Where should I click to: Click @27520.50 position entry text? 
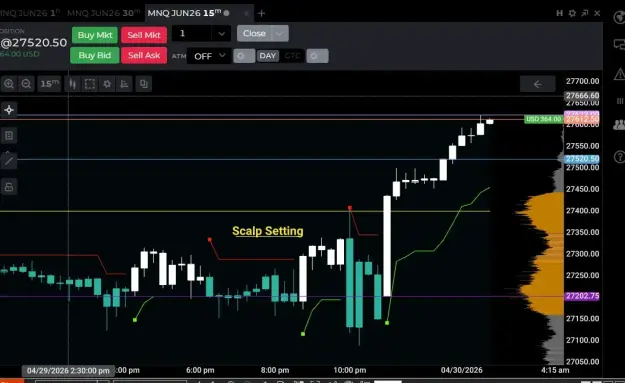[x=33, y=43]
